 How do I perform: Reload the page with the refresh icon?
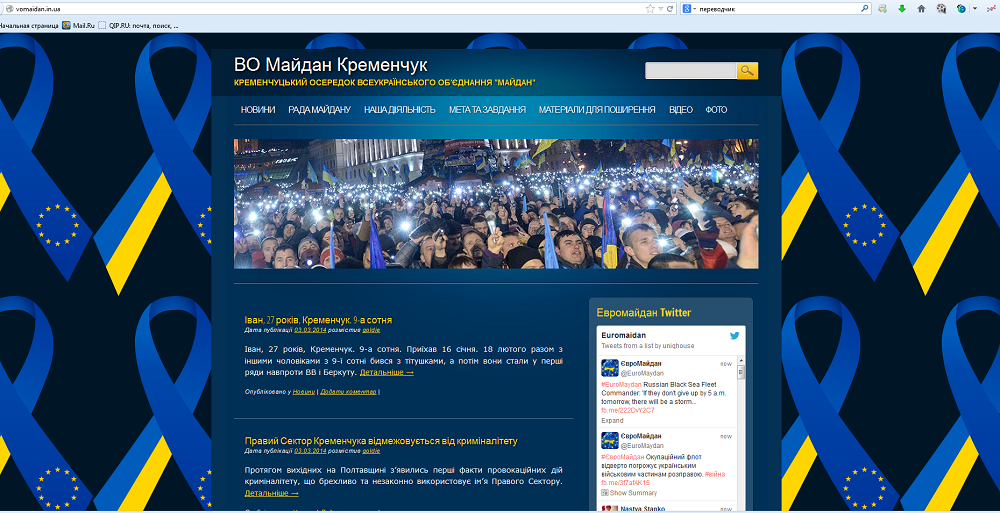pos(672,8)
